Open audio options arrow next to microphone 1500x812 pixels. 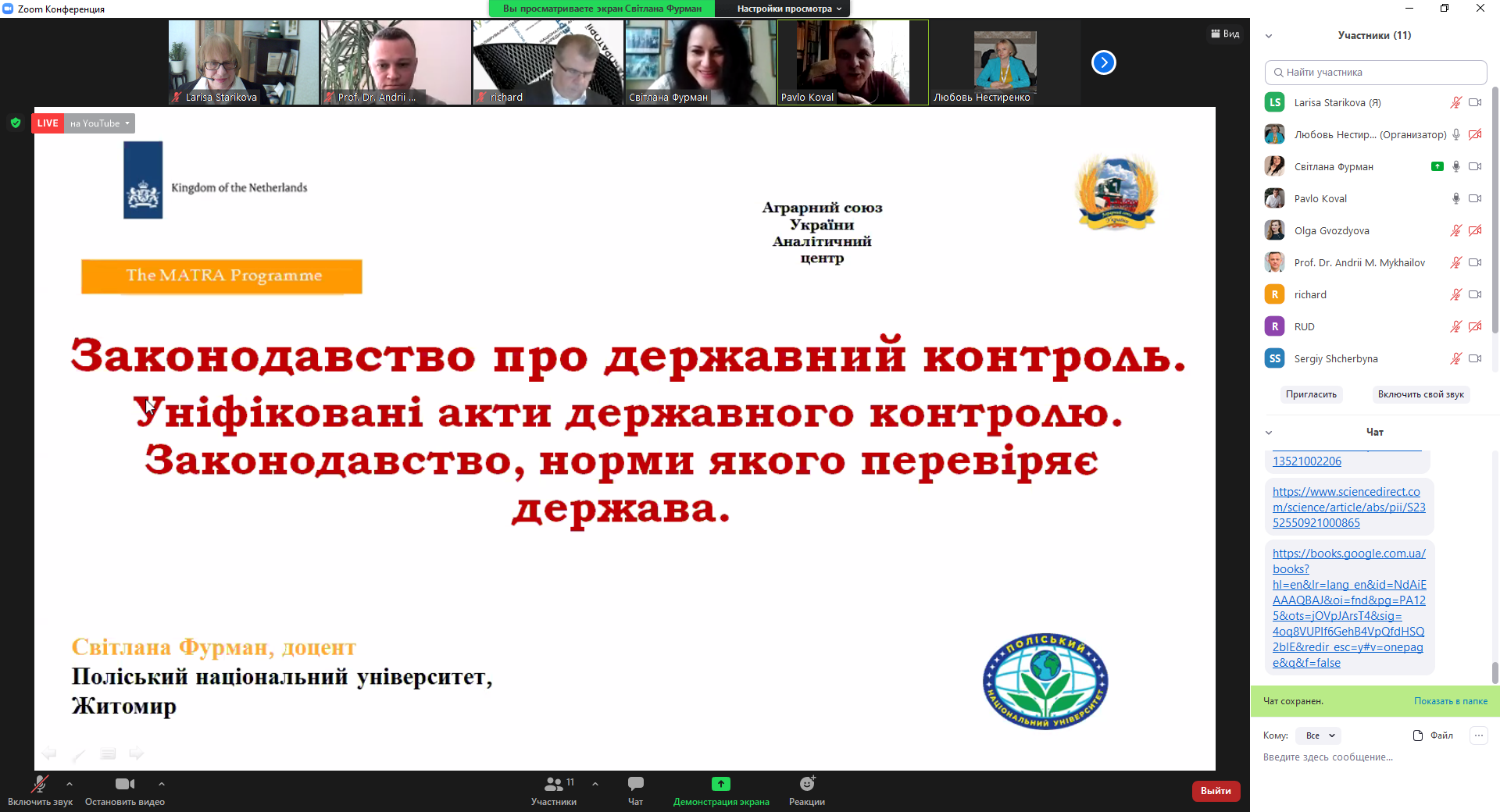pyautogui.click(x=70, y=784)
